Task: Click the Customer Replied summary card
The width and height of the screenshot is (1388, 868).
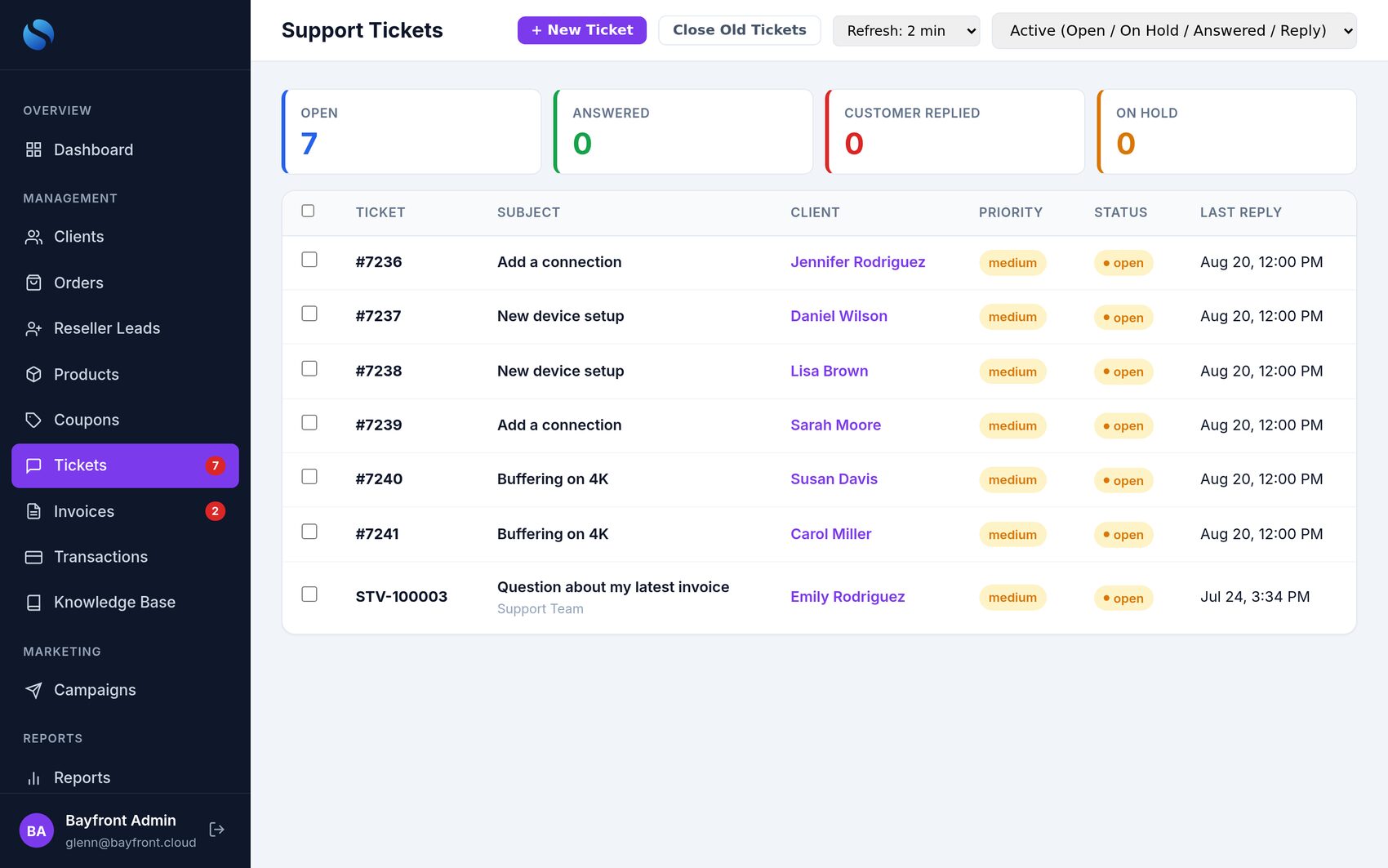Action: [955, 131]
